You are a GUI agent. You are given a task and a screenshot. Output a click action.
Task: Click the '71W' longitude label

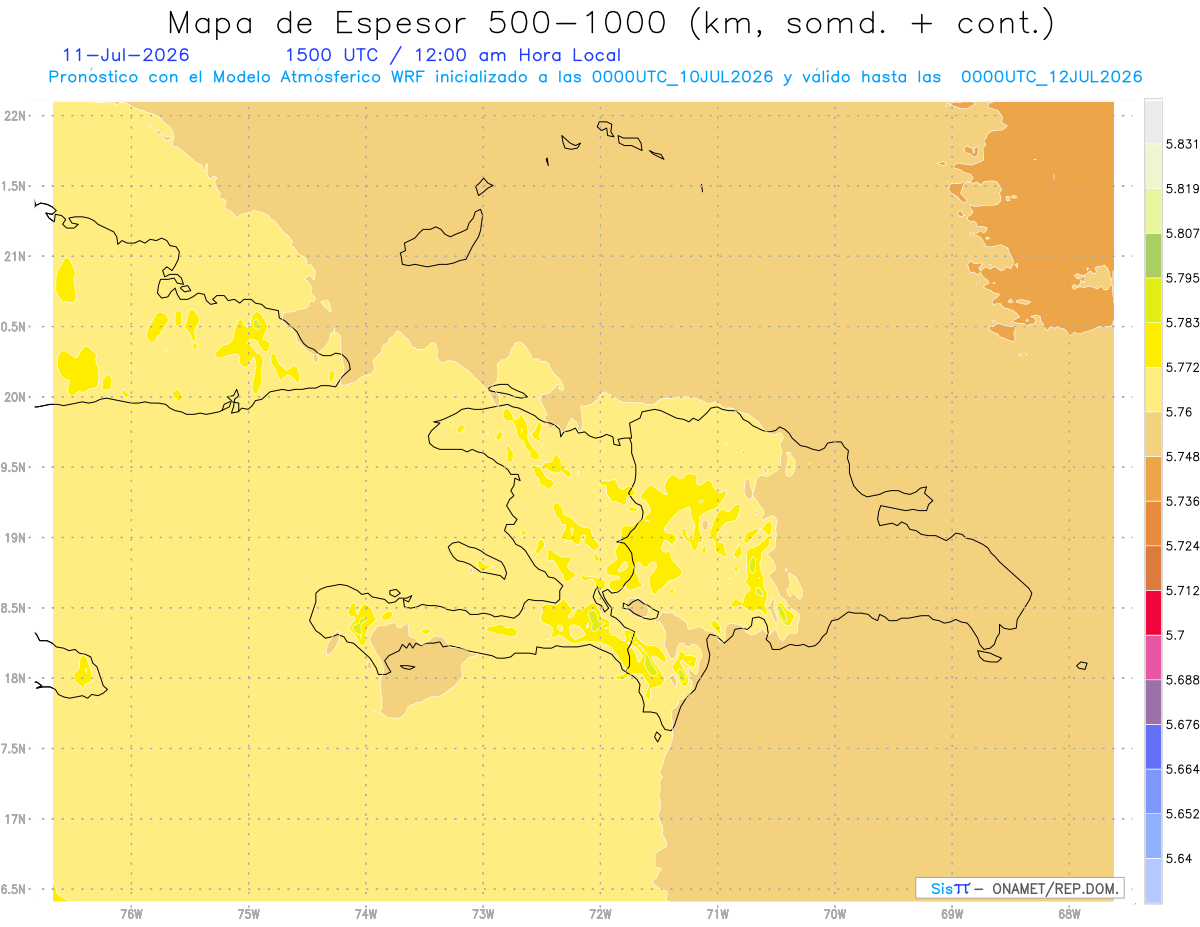point(717,912)
